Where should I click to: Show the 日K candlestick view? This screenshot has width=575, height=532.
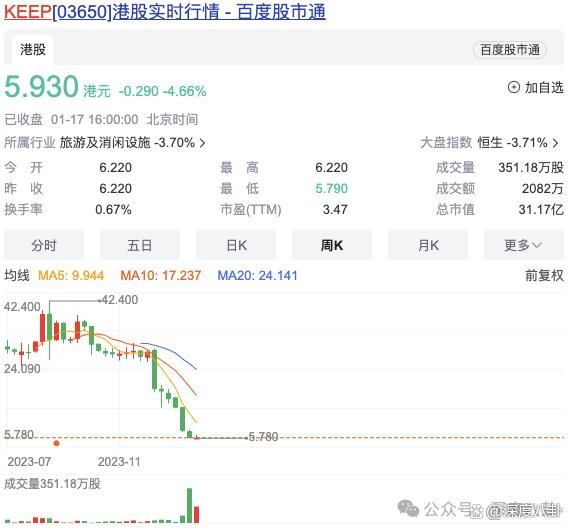[236, 245]
